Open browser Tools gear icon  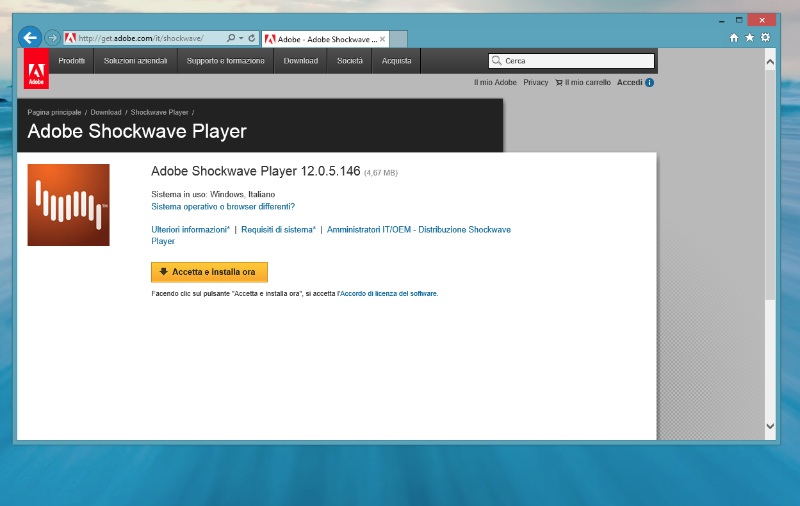pos(765,38)
